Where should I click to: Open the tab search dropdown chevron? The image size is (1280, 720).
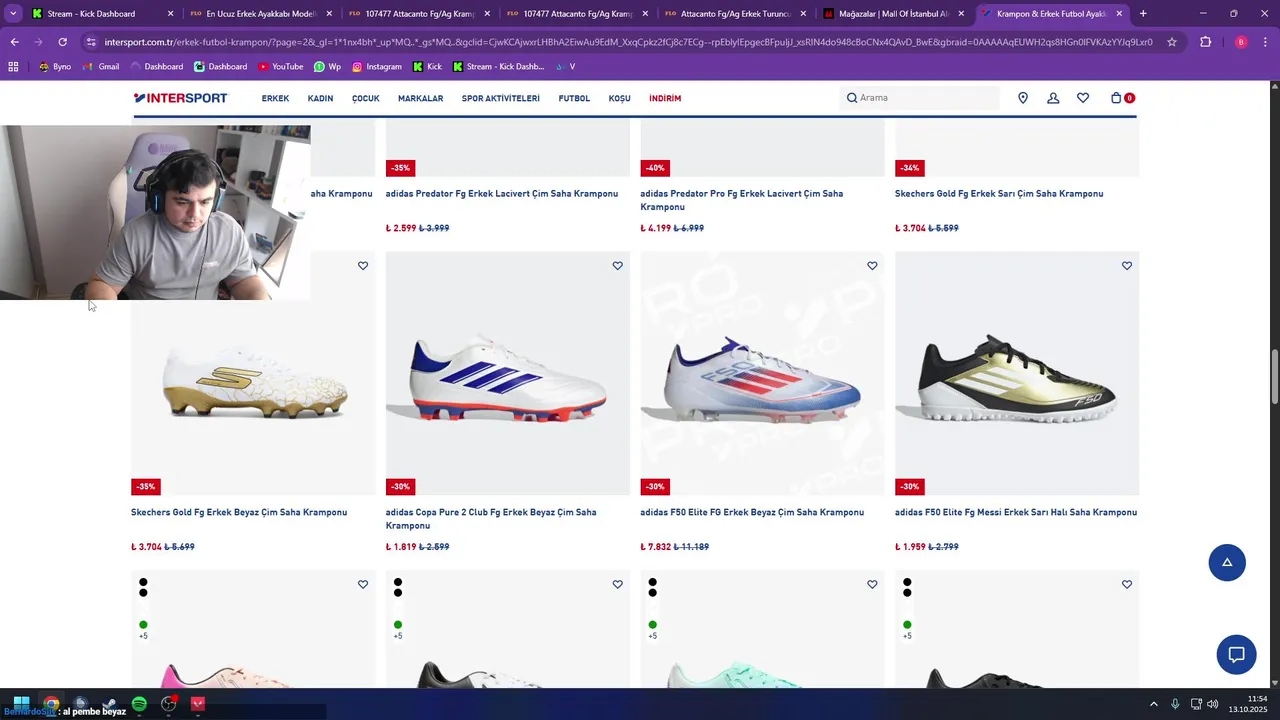[13, 14]
